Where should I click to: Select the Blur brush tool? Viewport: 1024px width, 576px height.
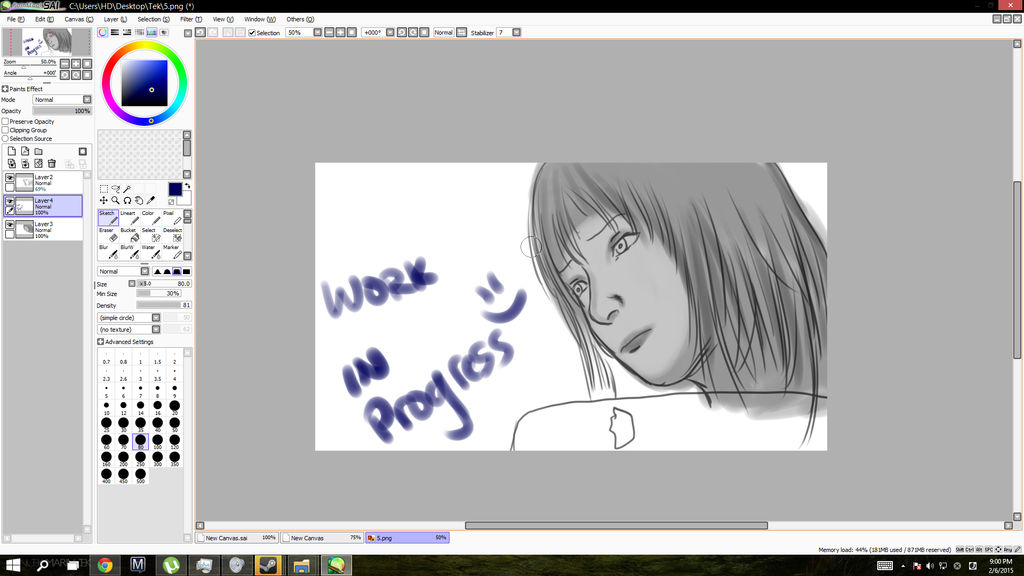pyautogui.click(x=108, y=251)
